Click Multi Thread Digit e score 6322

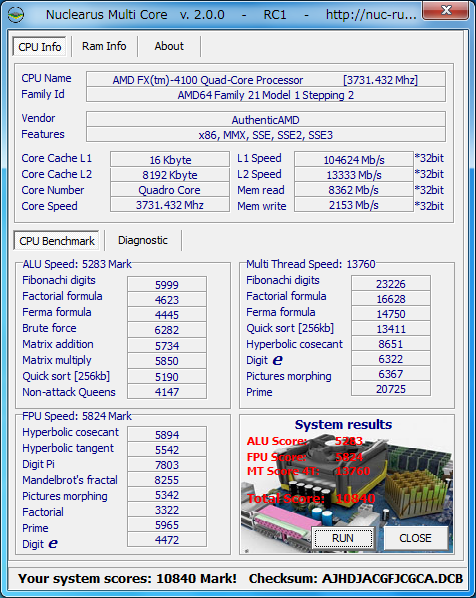[391, 359]
